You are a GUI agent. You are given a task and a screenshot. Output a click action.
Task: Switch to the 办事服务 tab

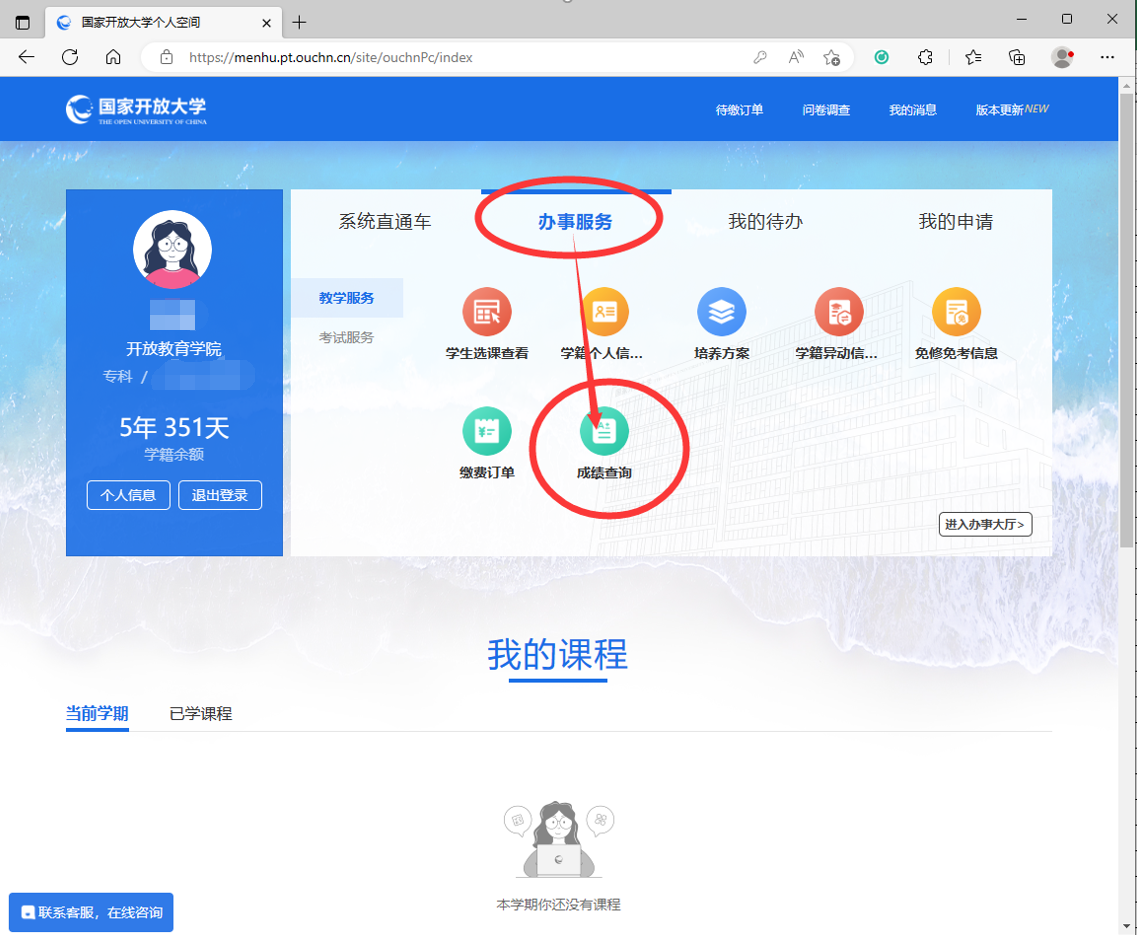575,222
